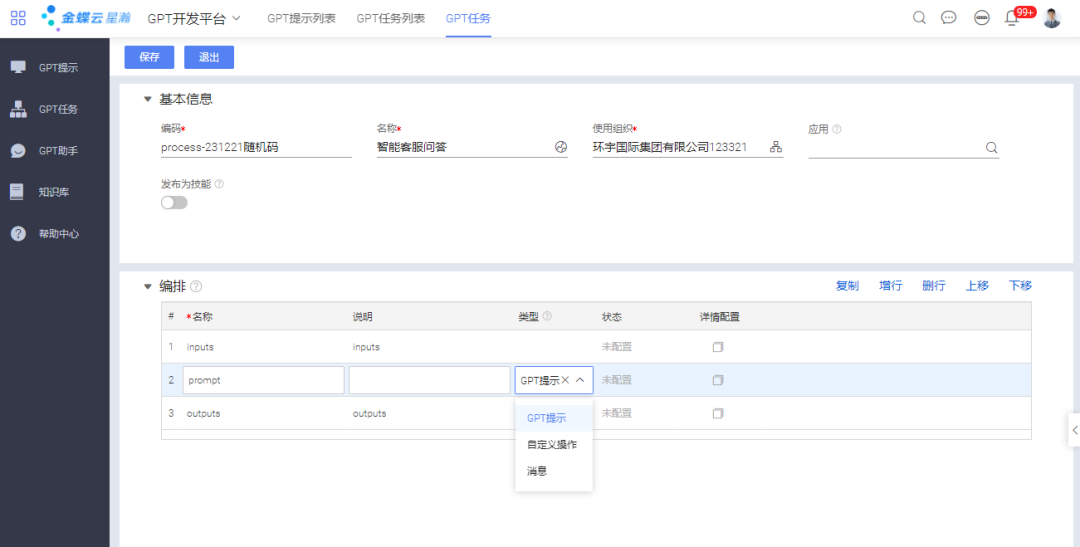Open detail config icon for prompt row

pyautogui.click(x=718, y=380)
